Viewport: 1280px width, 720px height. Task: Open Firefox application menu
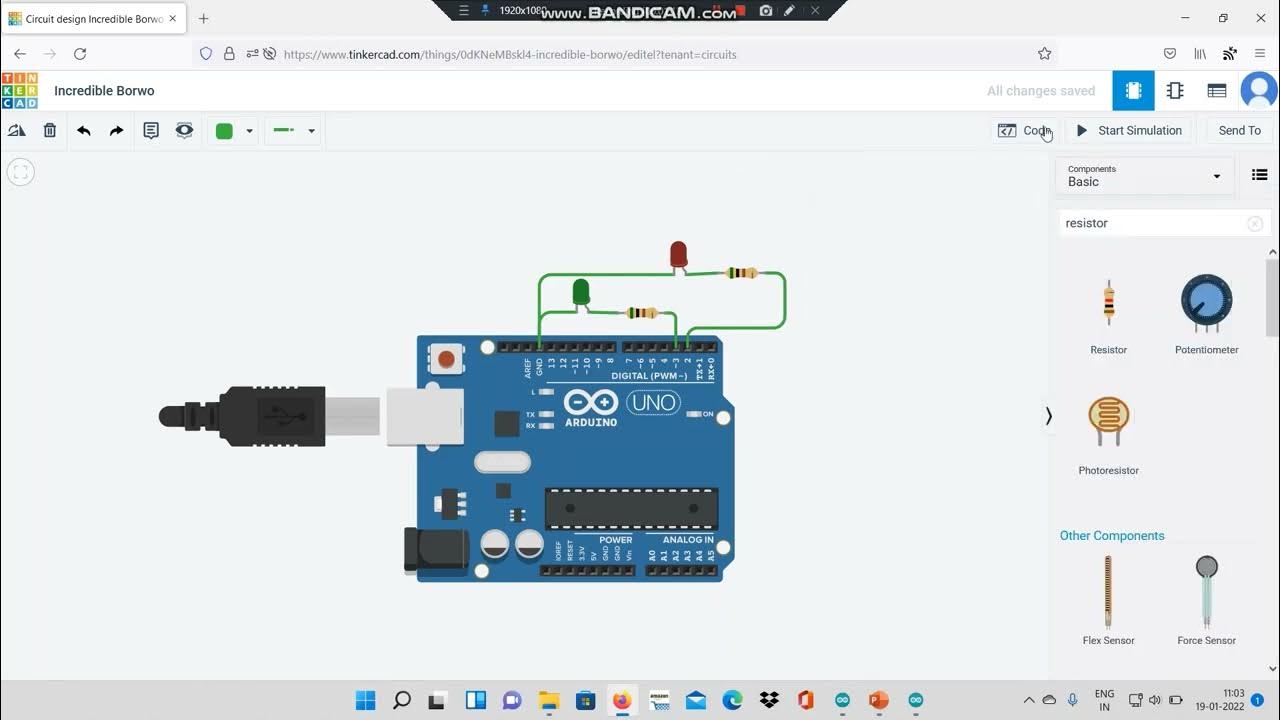pyautogui.click(x=1259, y=54)
